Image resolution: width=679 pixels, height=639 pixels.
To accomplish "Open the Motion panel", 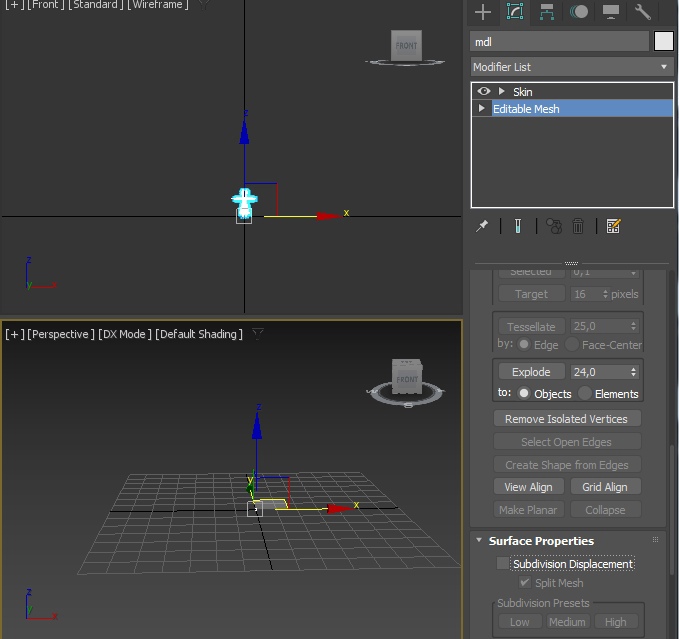I will [579, 12].
